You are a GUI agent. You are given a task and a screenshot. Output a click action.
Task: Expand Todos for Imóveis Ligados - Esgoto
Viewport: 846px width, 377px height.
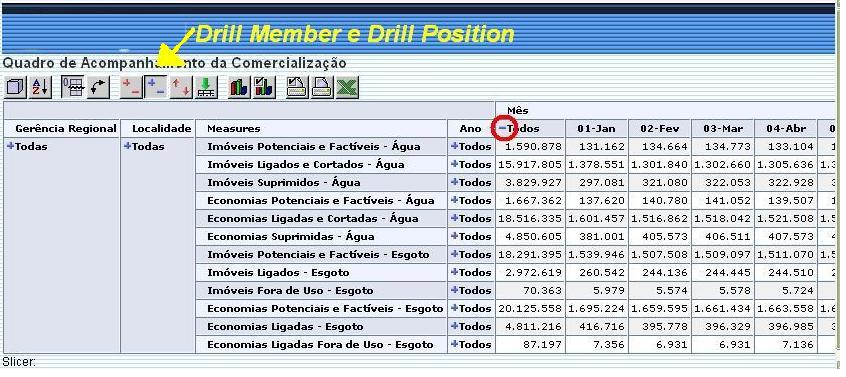(x=455, y=272)
